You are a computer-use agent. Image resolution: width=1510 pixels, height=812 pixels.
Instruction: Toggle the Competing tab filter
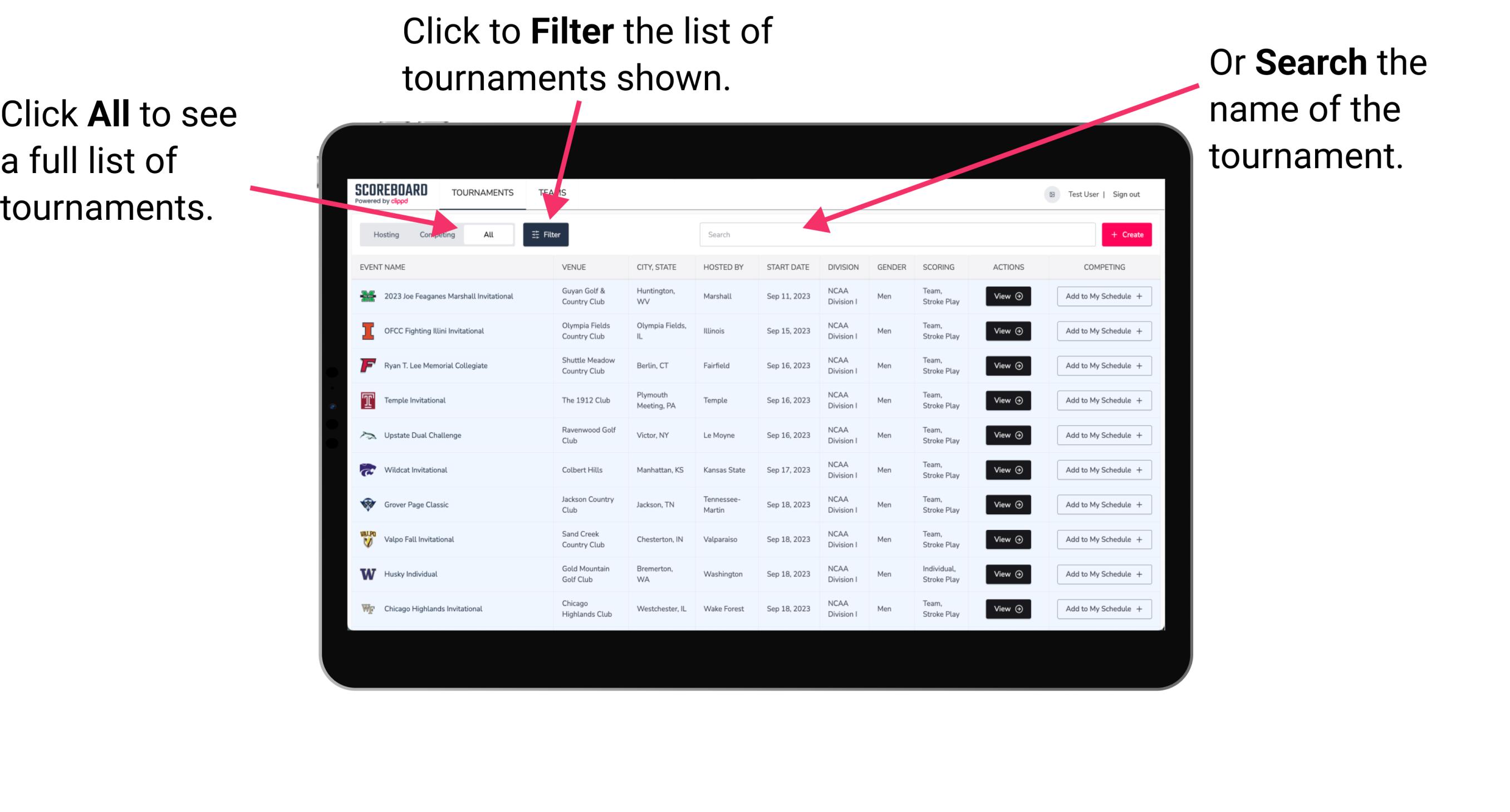coord(434,234)
